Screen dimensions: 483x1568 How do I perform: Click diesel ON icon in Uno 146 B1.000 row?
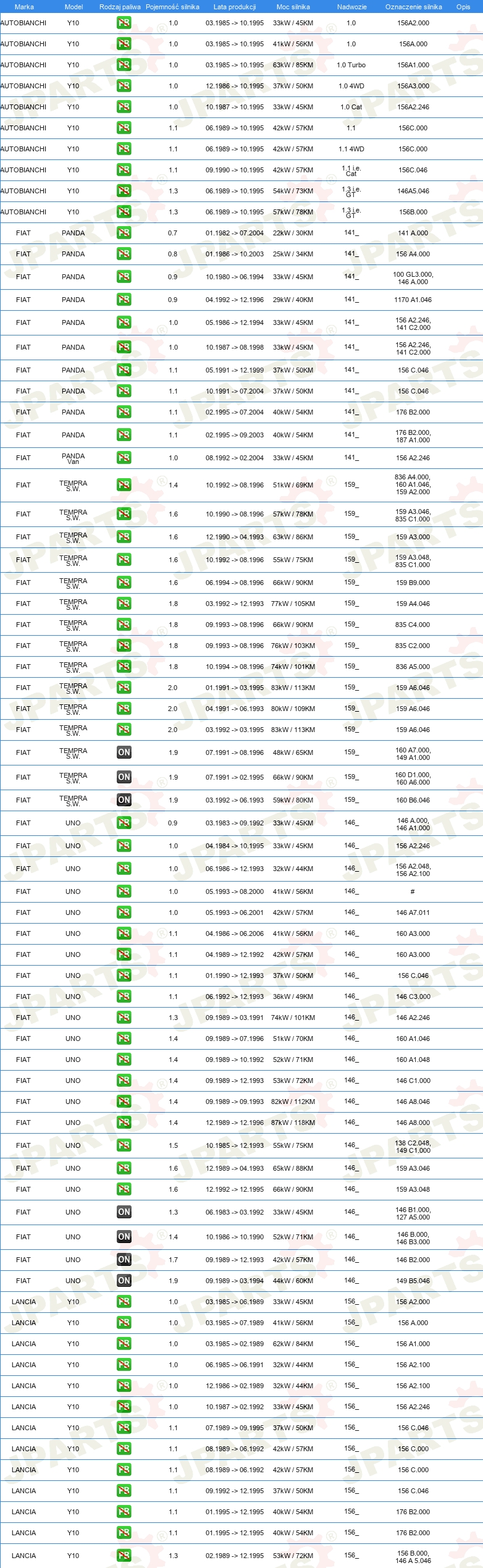coord(124,1212)
